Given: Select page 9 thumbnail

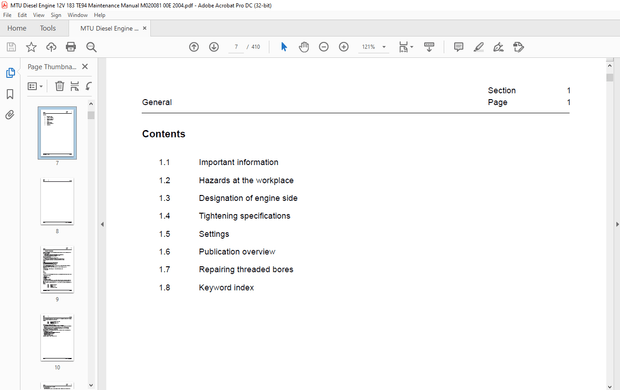Looking at the screenshot, I should (x=57, y=270).
